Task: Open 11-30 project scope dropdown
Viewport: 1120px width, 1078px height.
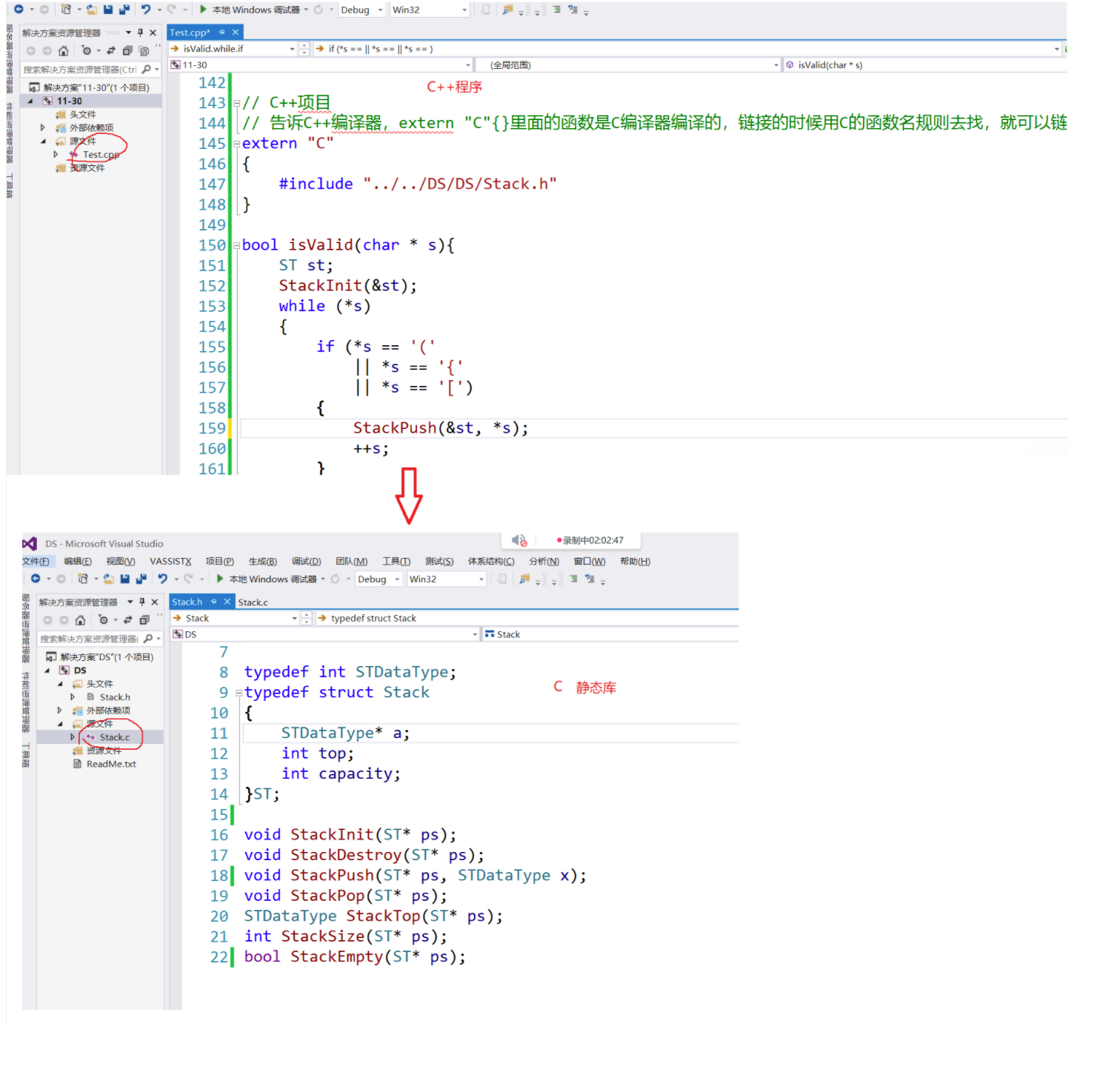Action: click(x=321, y=65)
